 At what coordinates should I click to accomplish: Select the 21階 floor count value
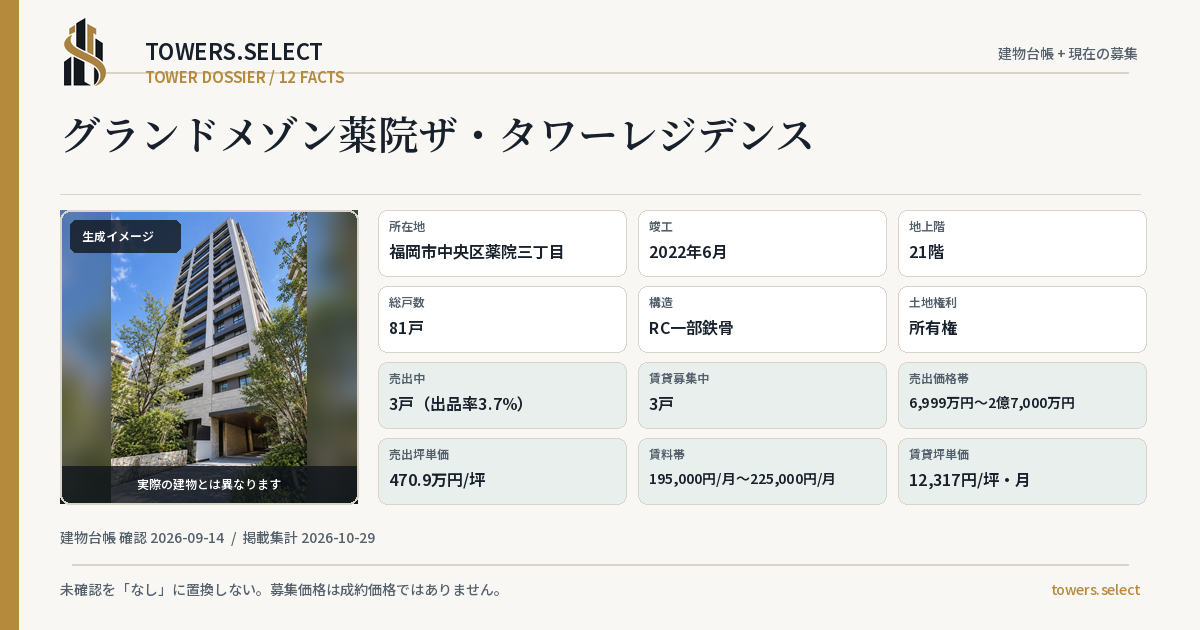point(927,252)
